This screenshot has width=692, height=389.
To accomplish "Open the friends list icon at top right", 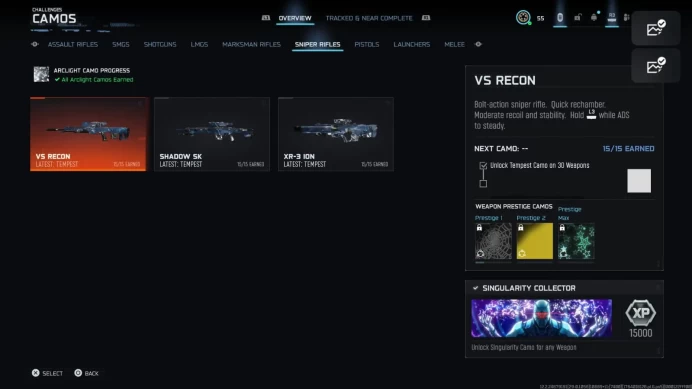I will [x=626, y=17].
